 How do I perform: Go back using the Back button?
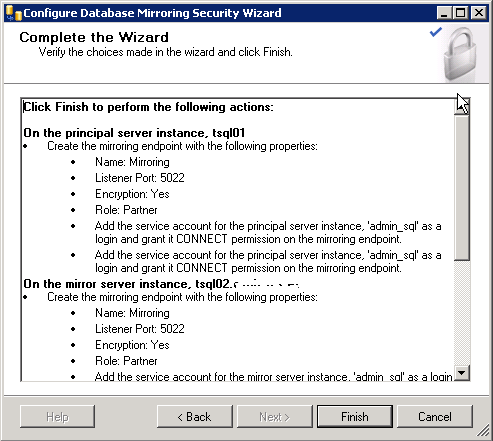coord(195,417)
